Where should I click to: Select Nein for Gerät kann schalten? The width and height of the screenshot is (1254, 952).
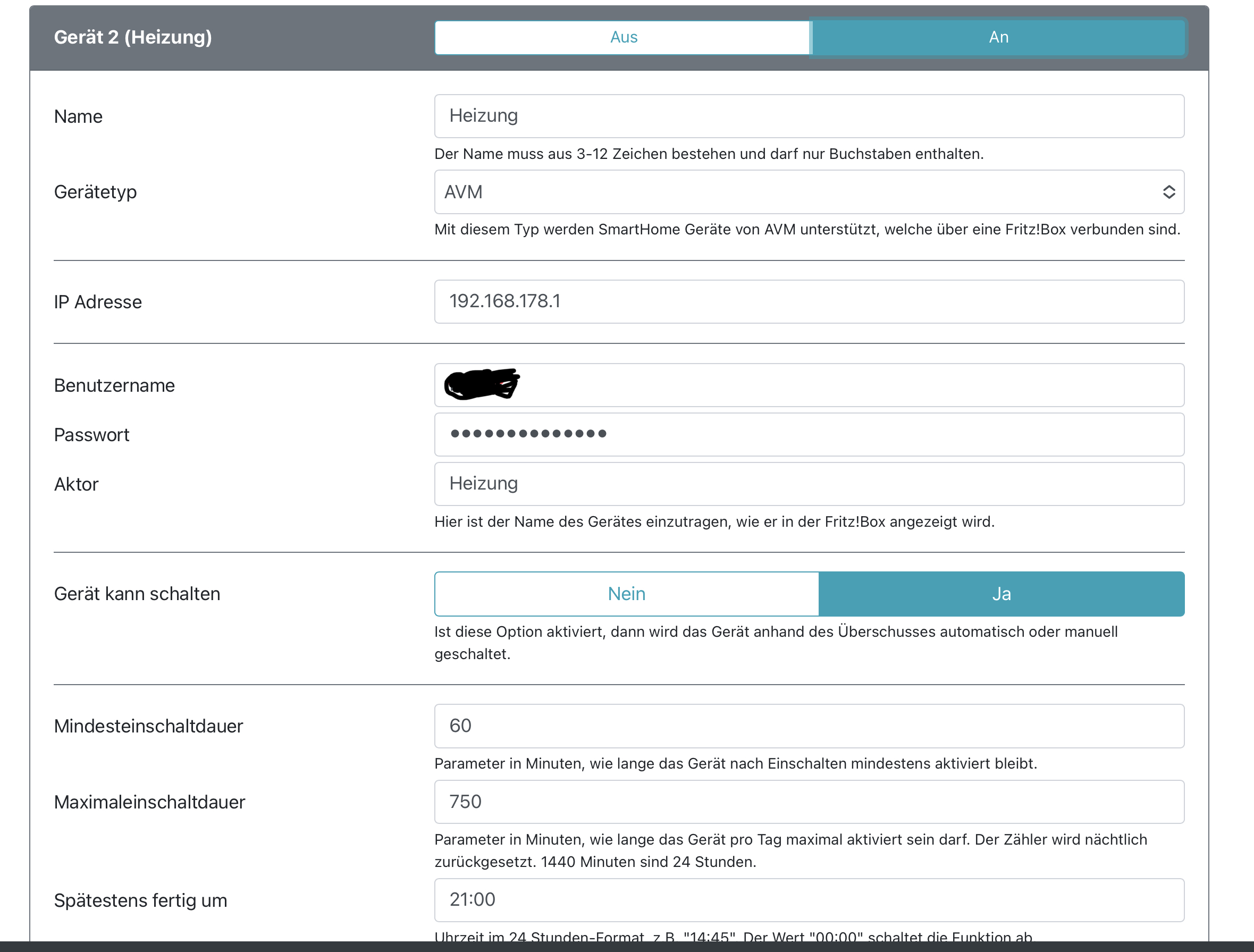(626, 594)
